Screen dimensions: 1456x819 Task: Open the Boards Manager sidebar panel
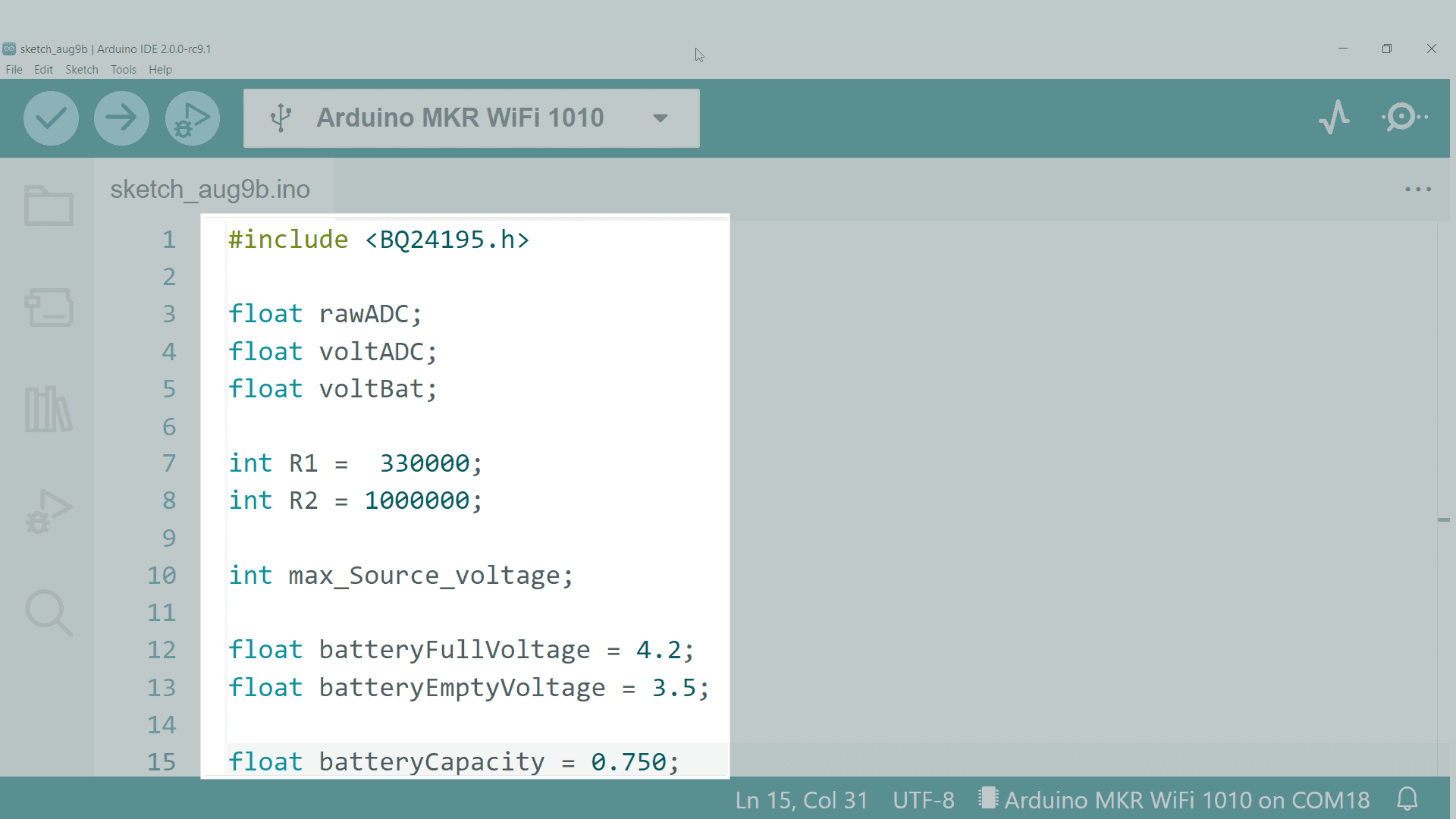tap(49, 307)
